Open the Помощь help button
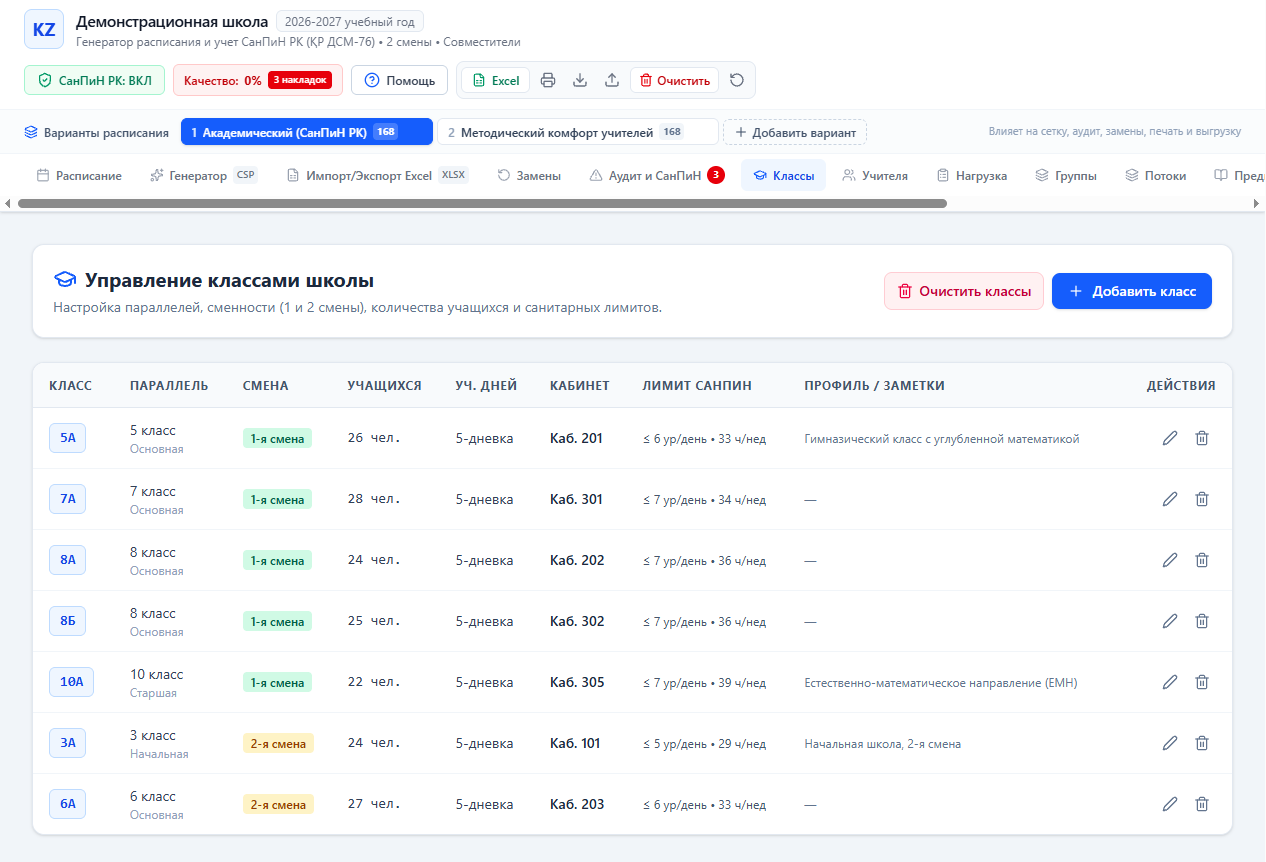Image resolution: width=1266 pixels, height=862 pixels. point(399,81)
